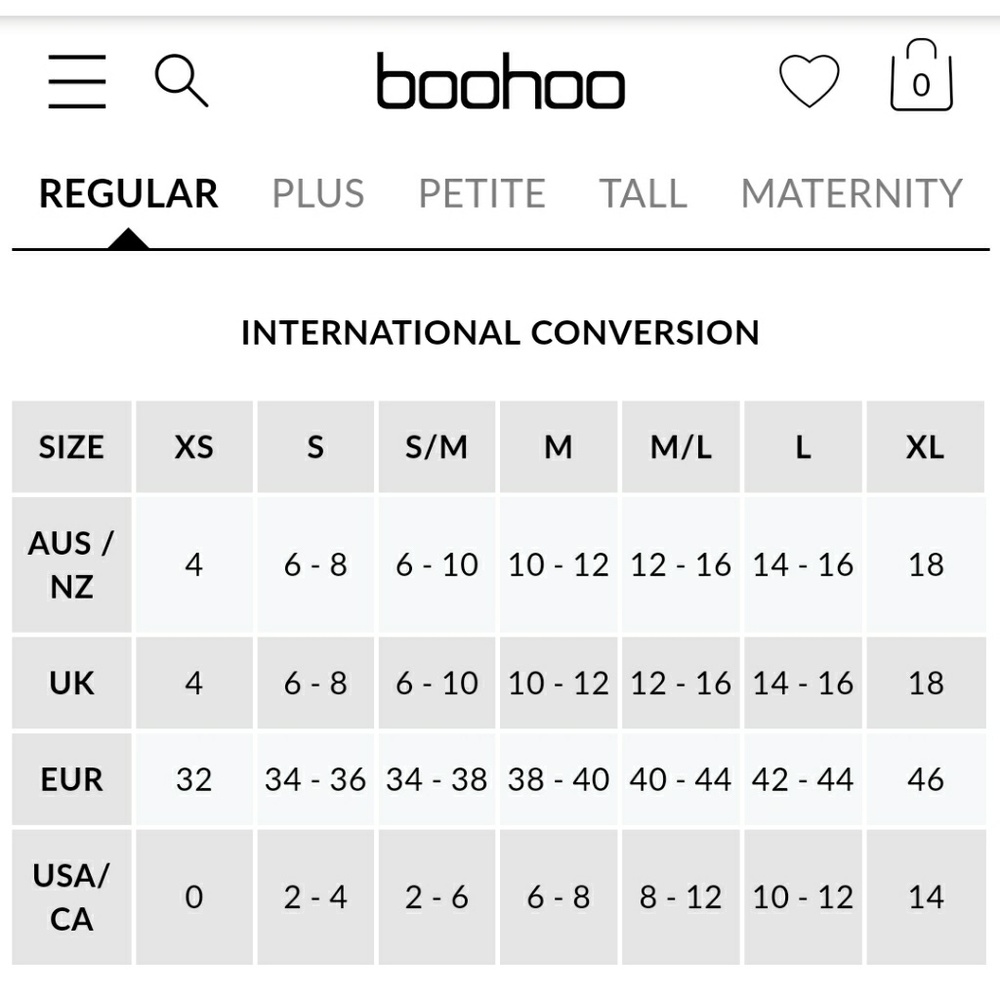Screen dimensions: 1000x998
Task: Switch to the PLUS tab
Action: 318,193
